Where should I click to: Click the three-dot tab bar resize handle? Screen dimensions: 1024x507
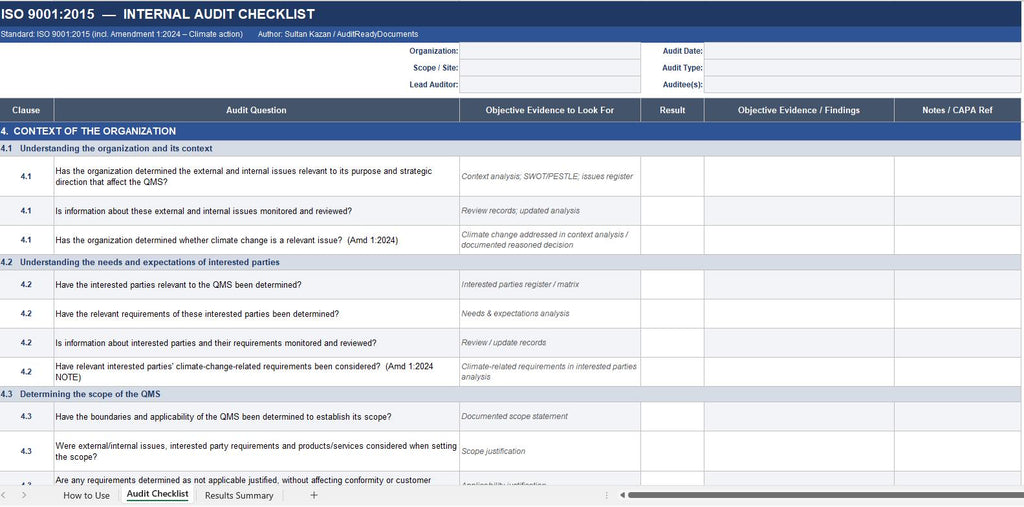(607, 495)
